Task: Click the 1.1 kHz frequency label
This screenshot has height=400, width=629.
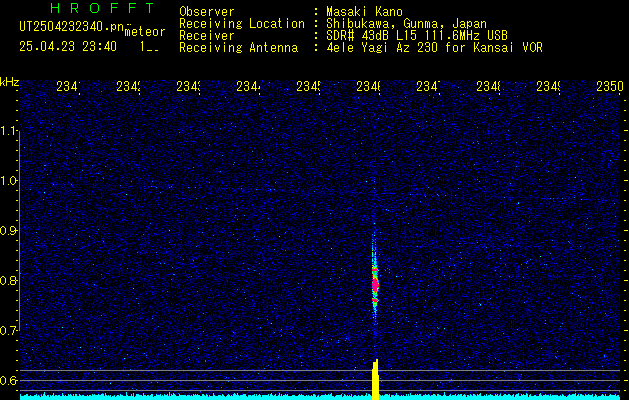Action: [9, 131]
